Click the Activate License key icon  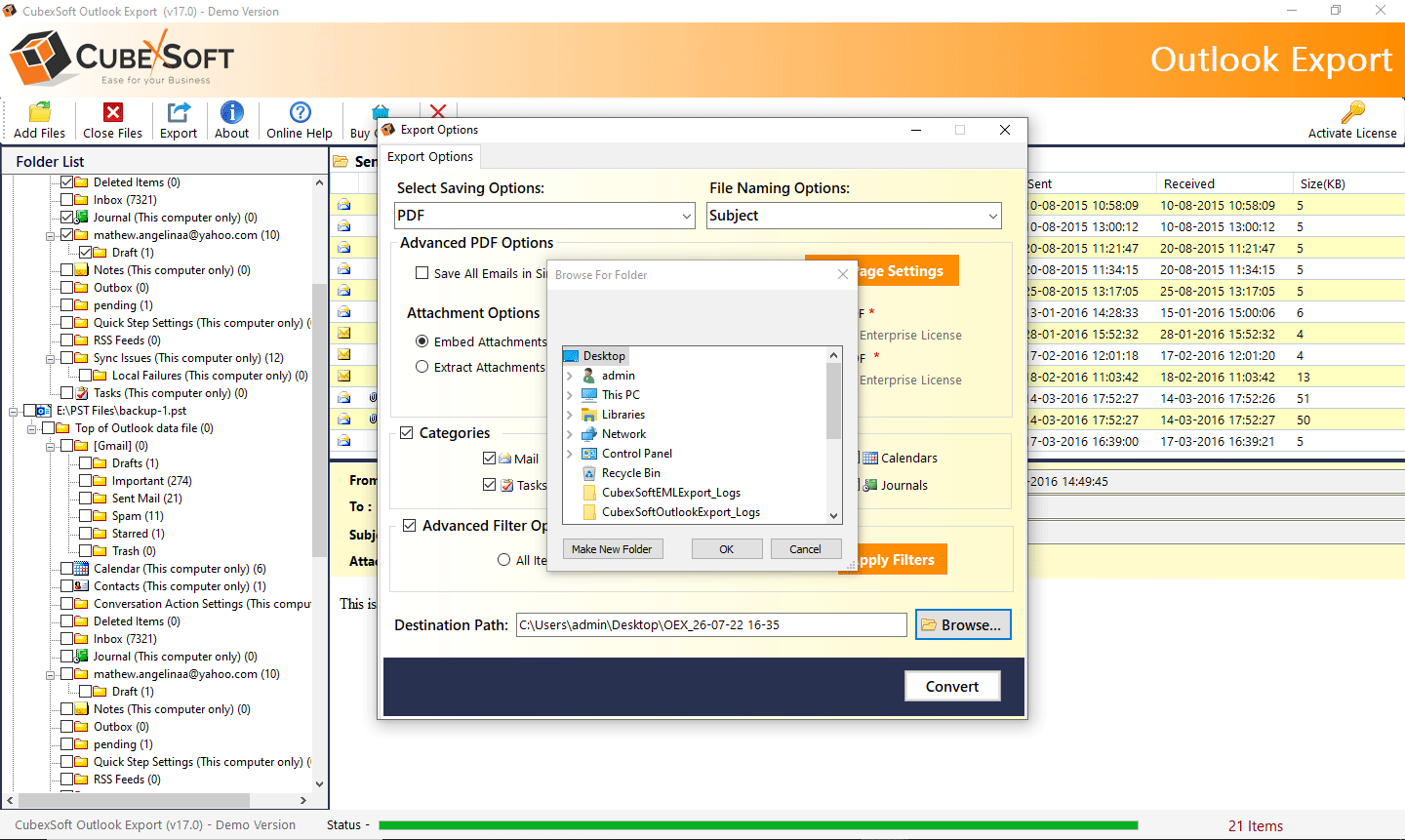click(x=1352, y=113)
